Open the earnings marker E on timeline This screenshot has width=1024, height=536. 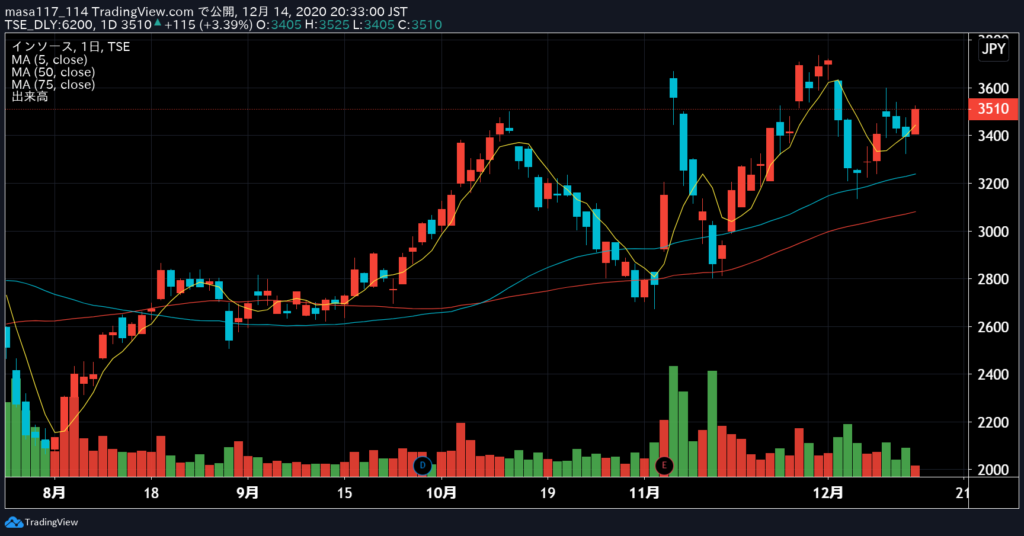pyautogui.click(x=664, y=465)
